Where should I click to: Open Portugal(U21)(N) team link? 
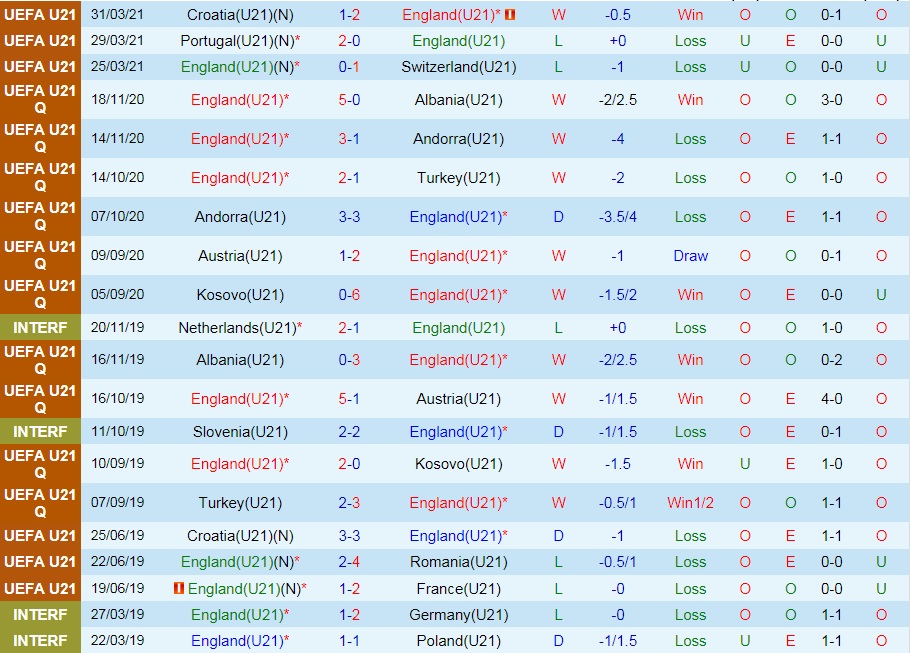point(240,41)
